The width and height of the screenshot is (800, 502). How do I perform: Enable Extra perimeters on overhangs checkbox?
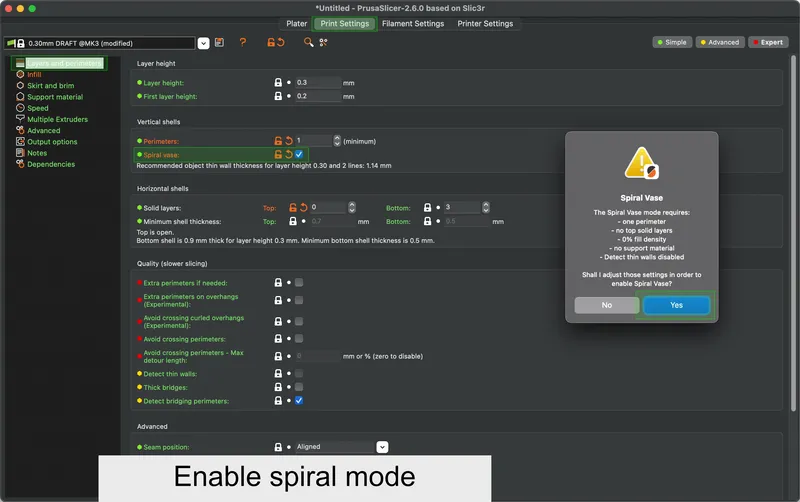point(299,300)
